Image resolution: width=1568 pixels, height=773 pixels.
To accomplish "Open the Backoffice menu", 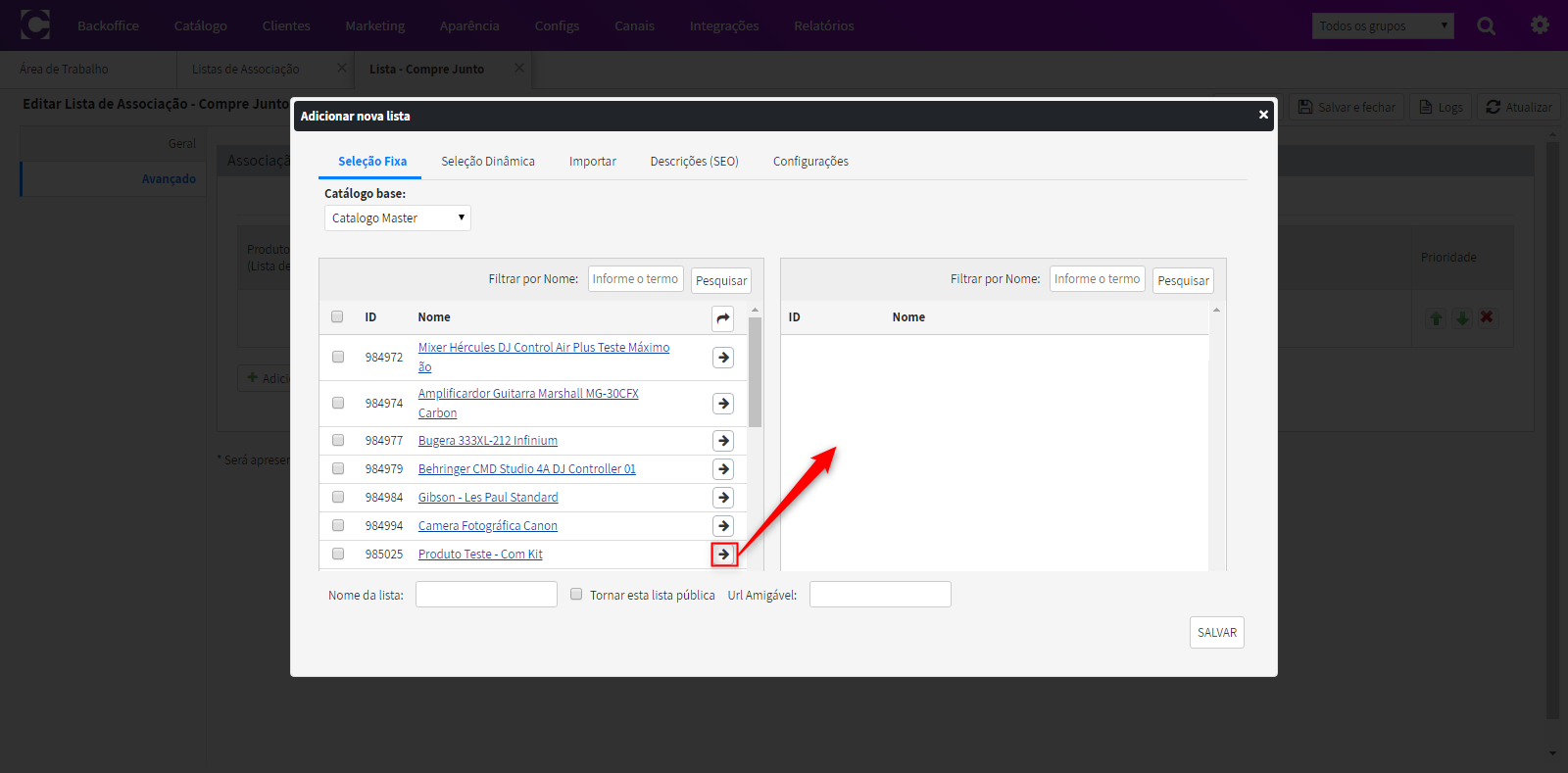I will (x=108, y=25).
